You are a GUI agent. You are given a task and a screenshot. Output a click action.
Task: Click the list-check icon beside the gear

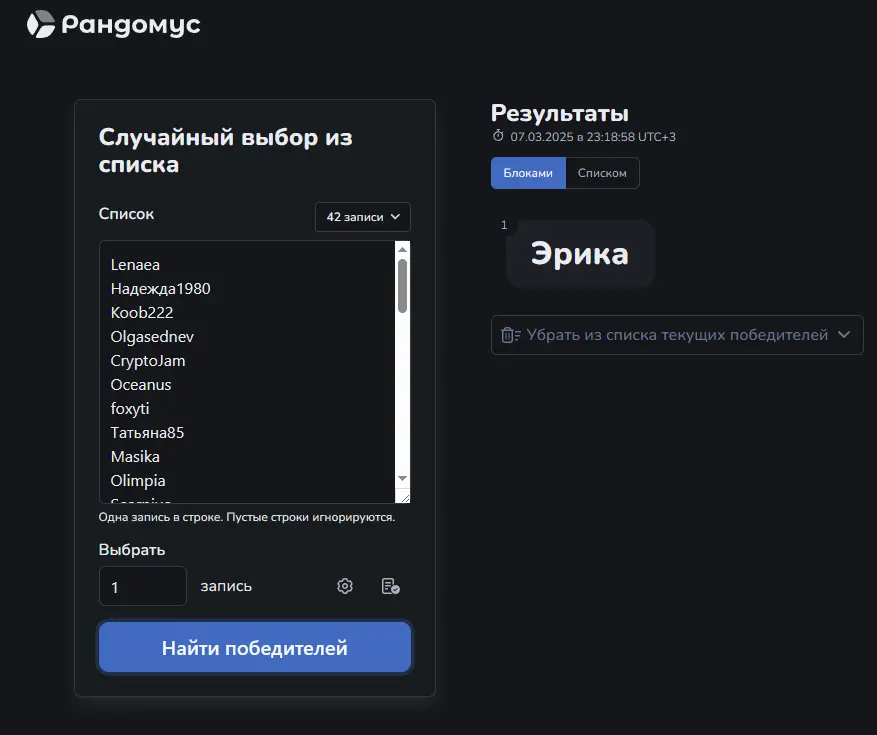pyautogui.click(x=390, y=586)
